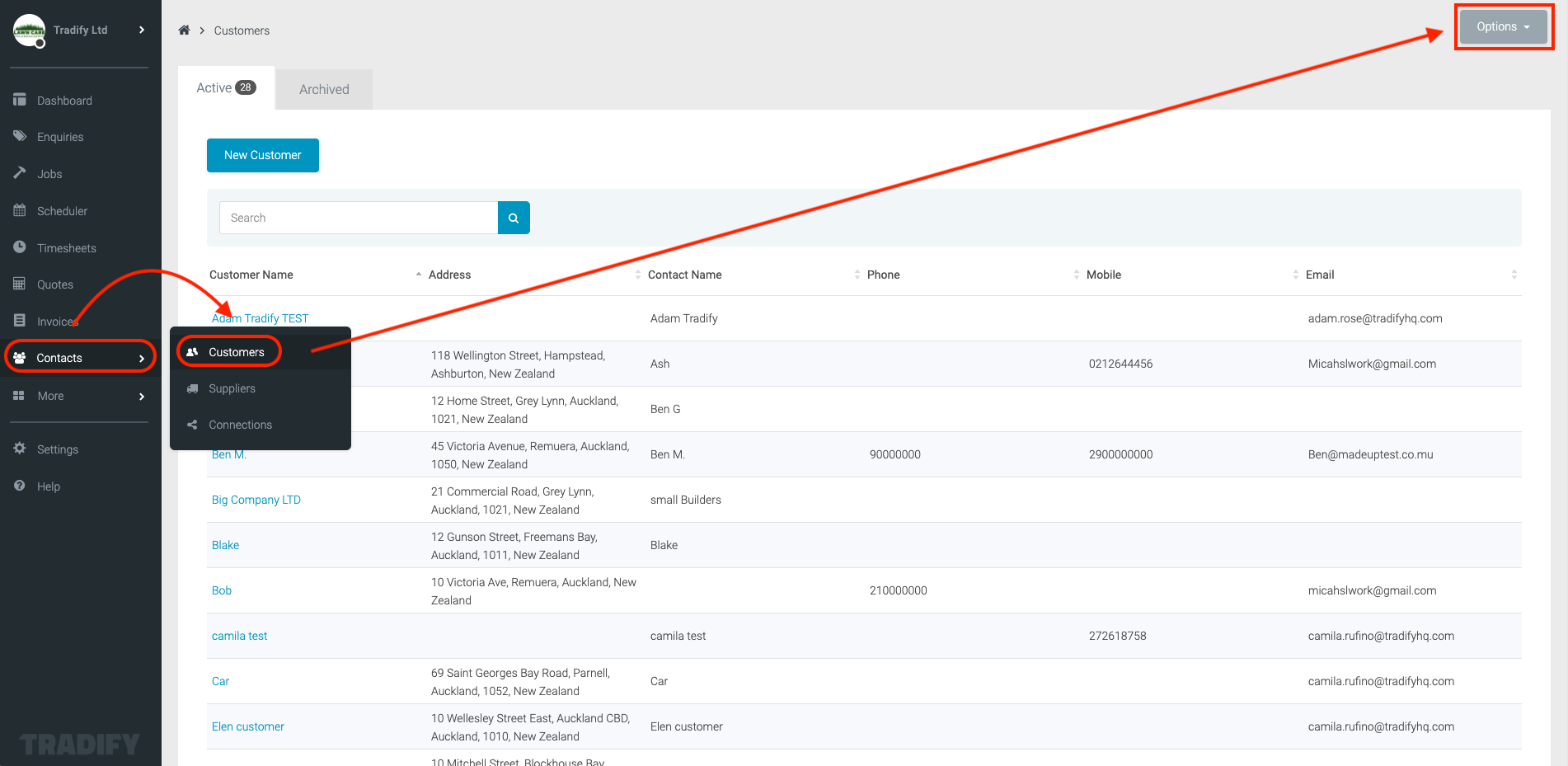
Task: Expand the More sidebar chevron
Action: [142, 396]
